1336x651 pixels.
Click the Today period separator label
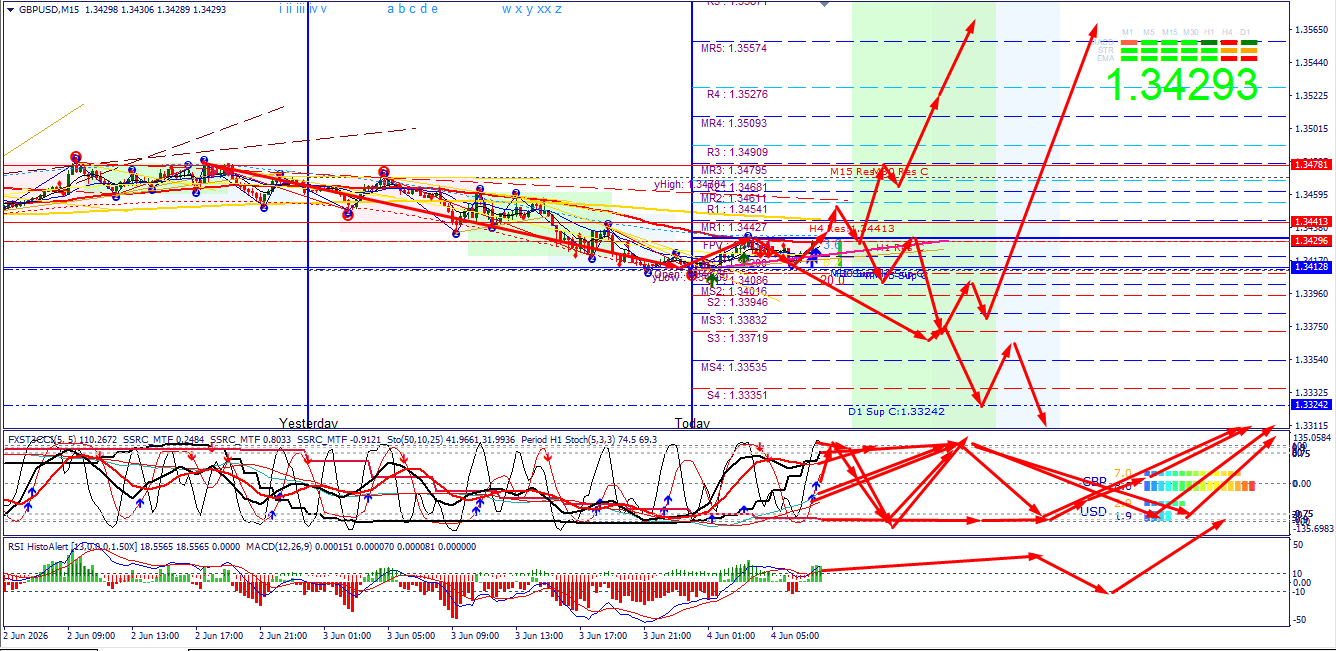point(692,423)
